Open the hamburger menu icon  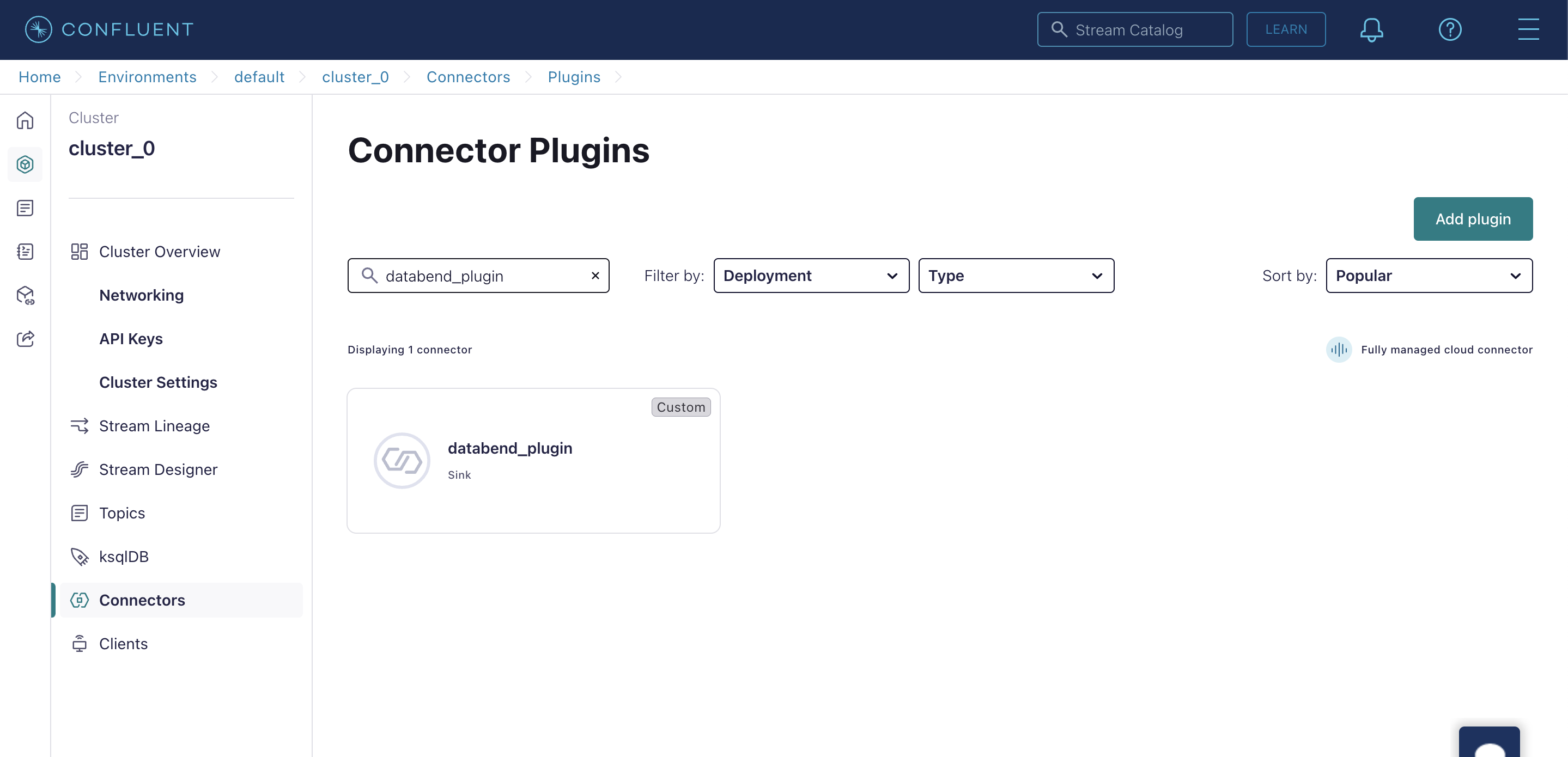tap(1528, 29)
